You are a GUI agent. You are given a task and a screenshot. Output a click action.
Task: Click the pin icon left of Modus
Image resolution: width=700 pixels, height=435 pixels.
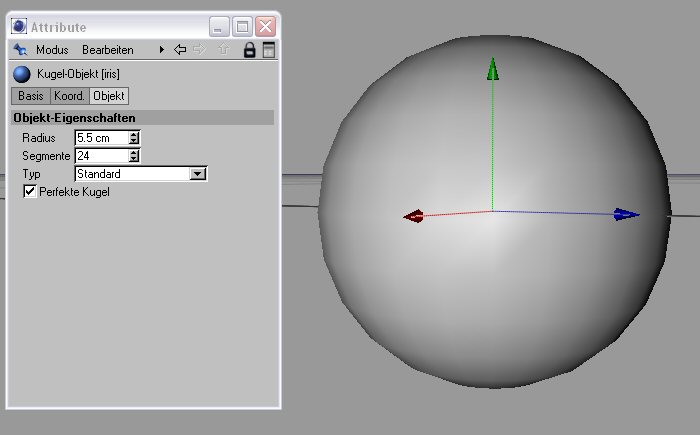pyautogui.click(x=20, y=50)
